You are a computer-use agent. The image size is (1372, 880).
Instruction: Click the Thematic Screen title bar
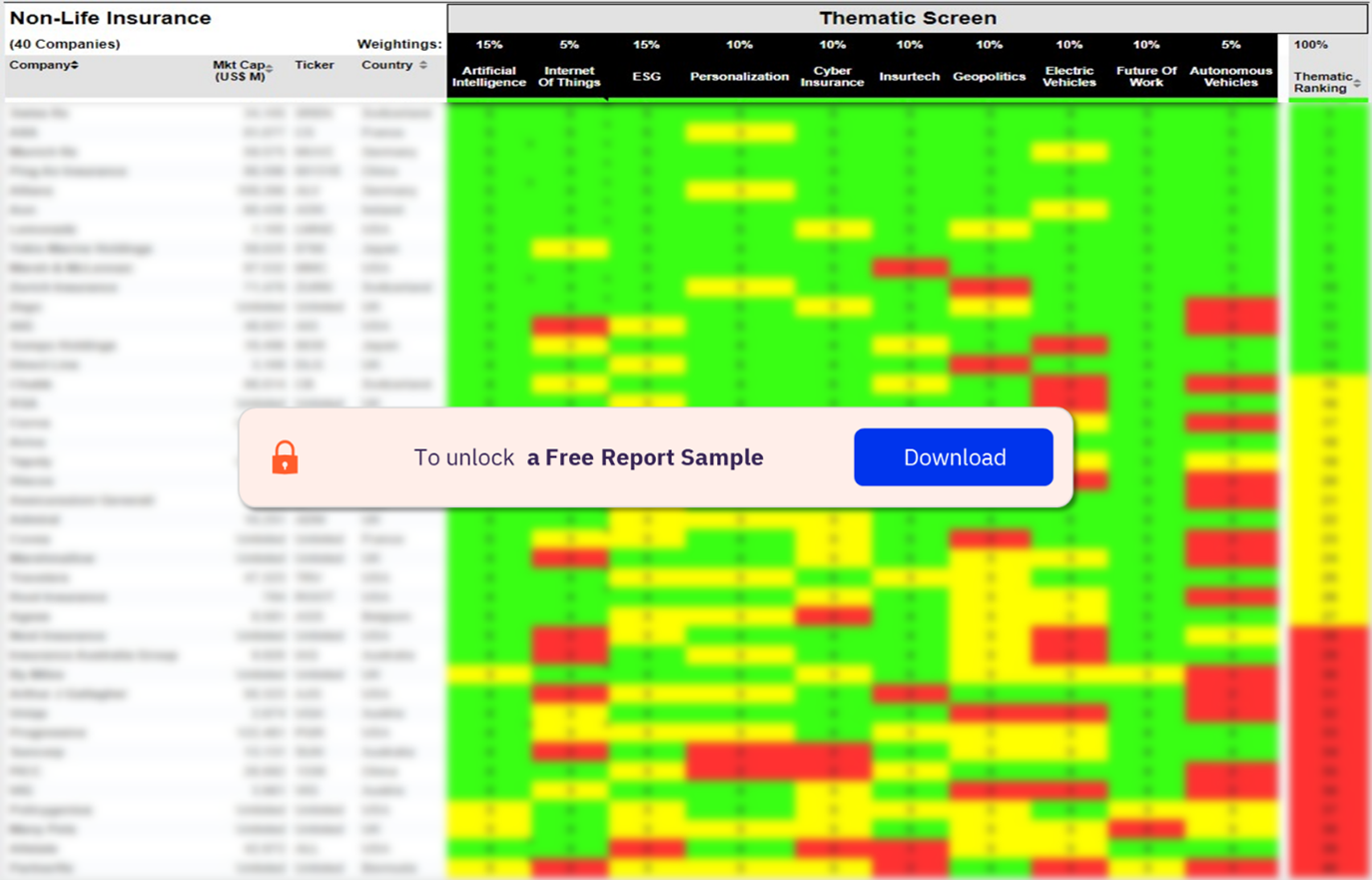coord(908,18)
